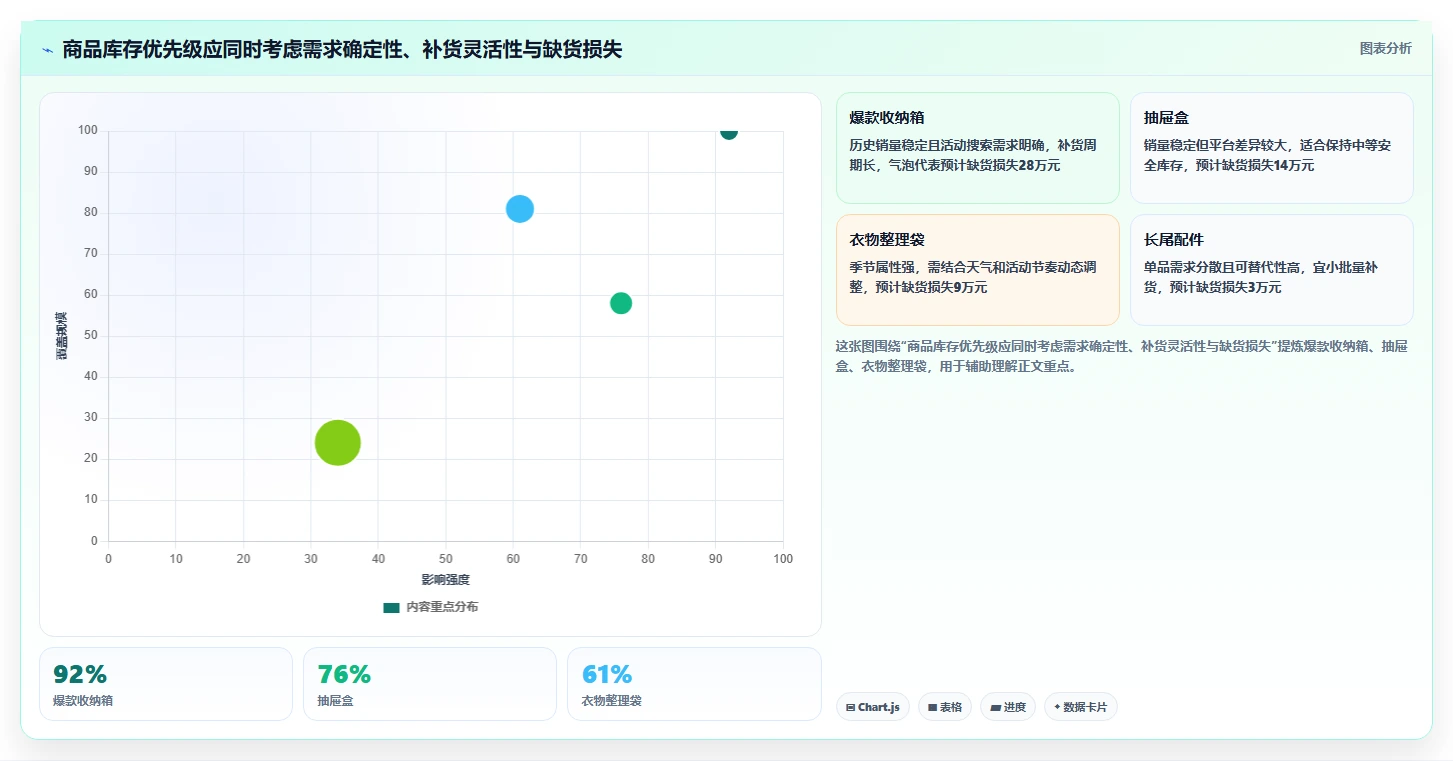The width and height of the screenshot is (1453, 761).
Task: Click the 图表分析 label in header
Action: pos(1385,48)
